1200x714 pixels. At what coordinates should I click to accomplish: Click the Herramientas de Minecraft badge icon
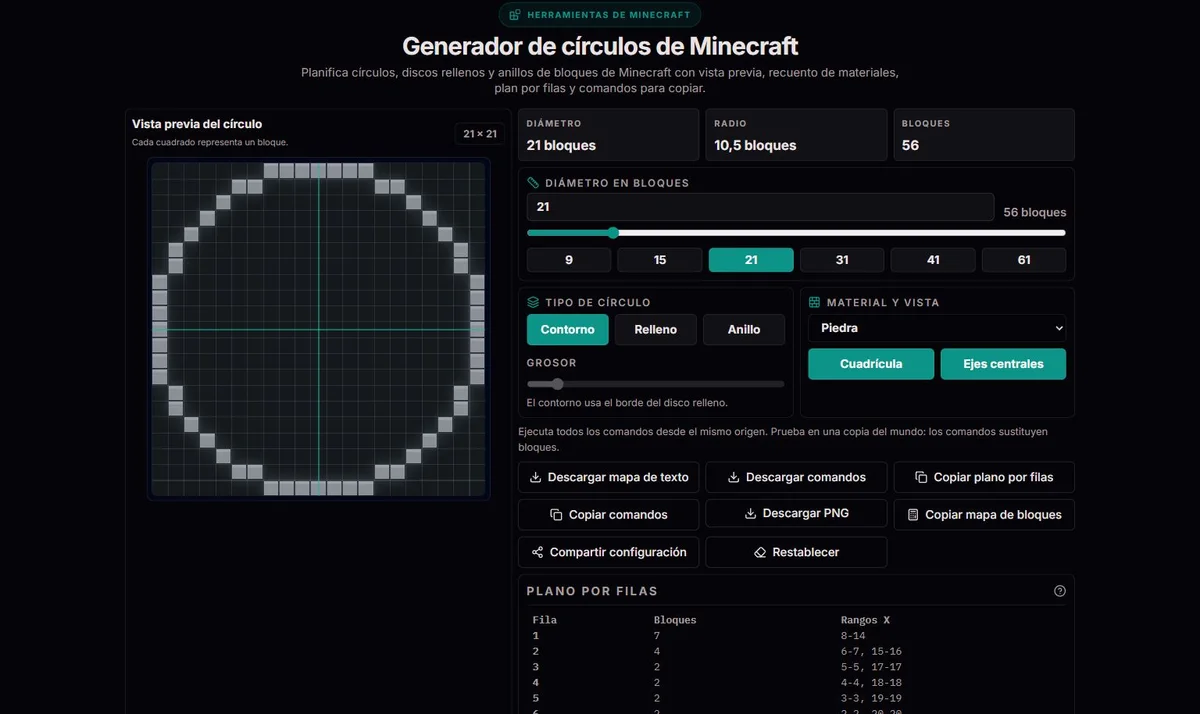click(515, 15)
